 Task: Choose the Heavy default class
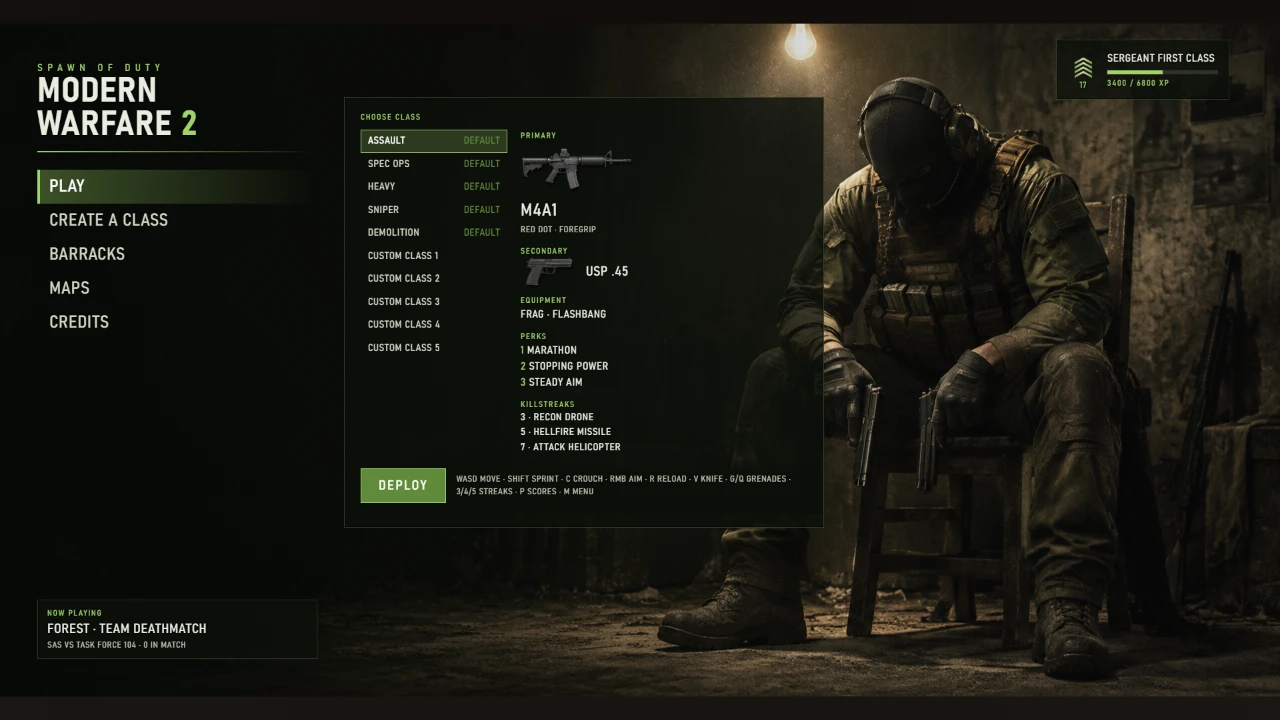pyautogui.click(x=434, y=187)
